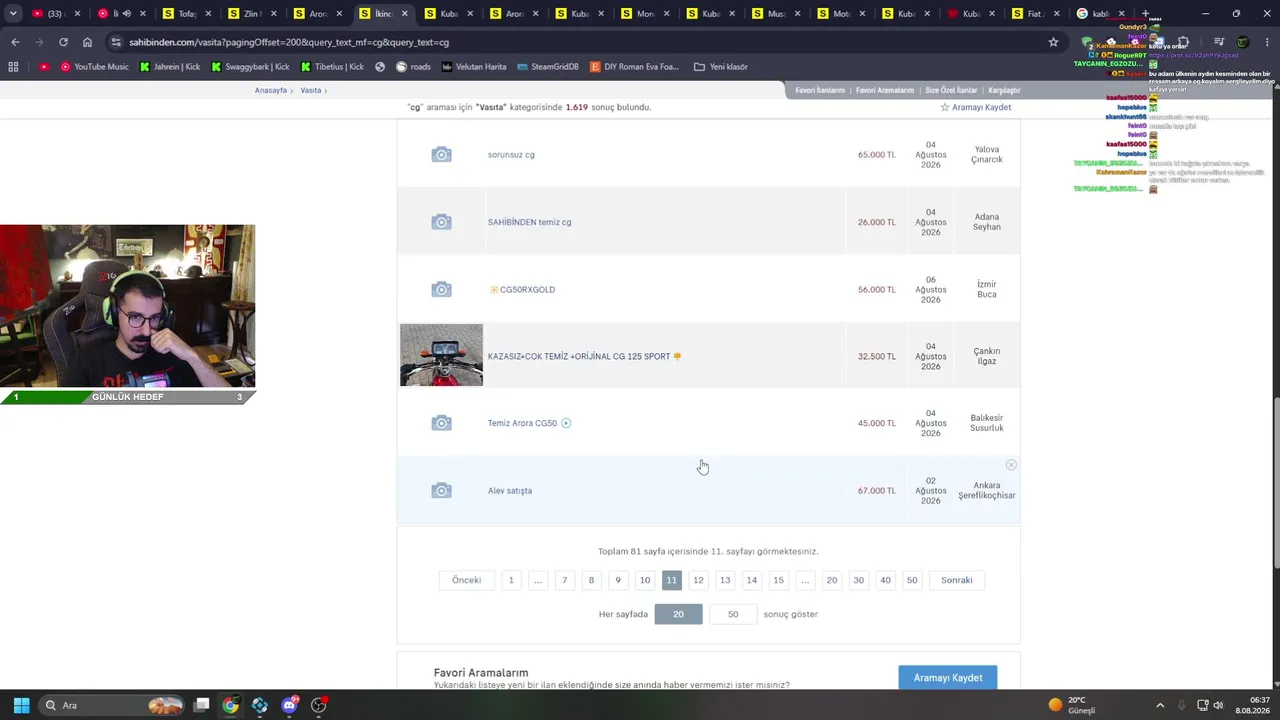Bookmark this page with the star icon
The width and height of the screenshot is (1280, 720).
pos(1053,42)
